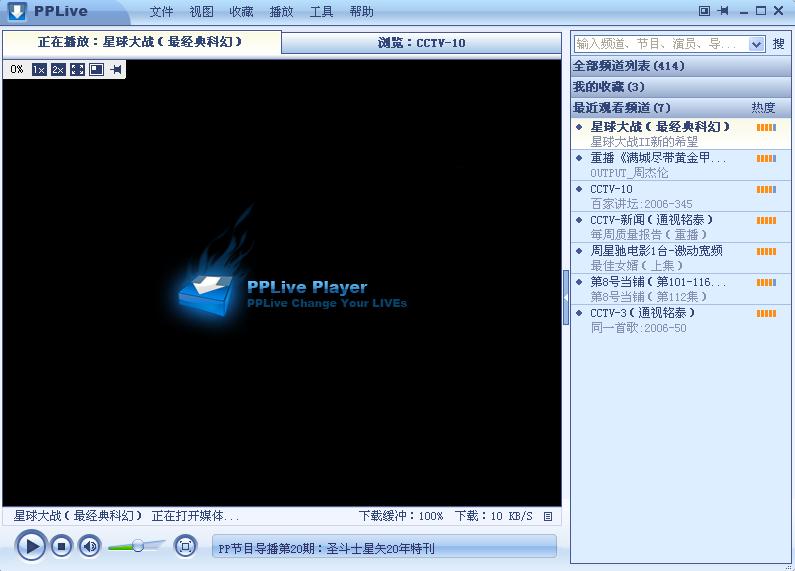Open the 文件 menu
Viewport: 795px width, 571px height.
pyautogui.click(x=161, y=11)
